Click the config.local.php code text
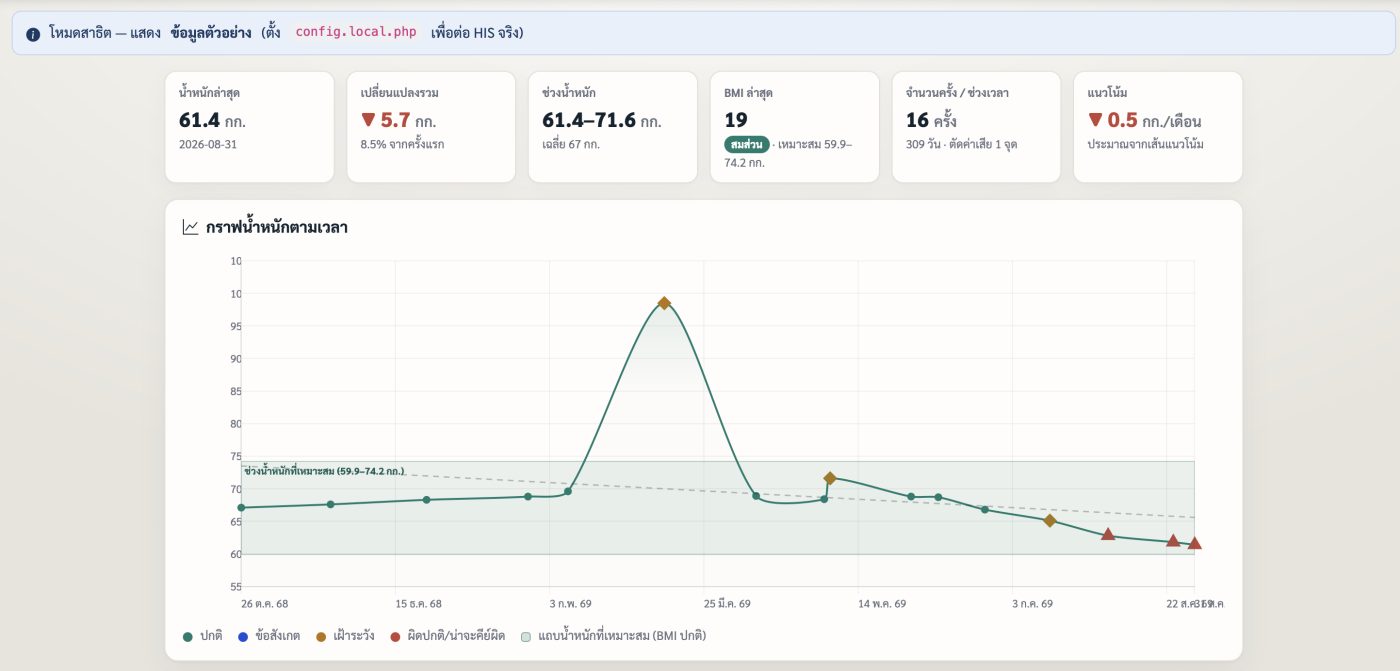 point(356,32)
